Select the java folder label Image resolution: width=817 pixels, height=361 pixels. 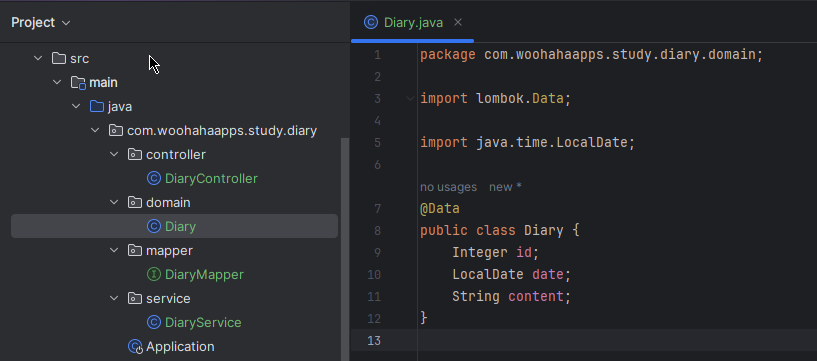[120, 107]
